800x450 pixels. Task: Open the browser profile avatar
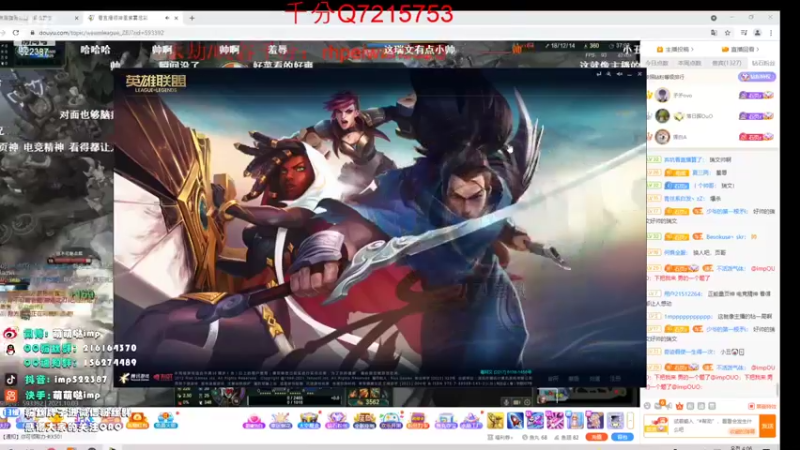pyautogui.click(x=758, y=33)
